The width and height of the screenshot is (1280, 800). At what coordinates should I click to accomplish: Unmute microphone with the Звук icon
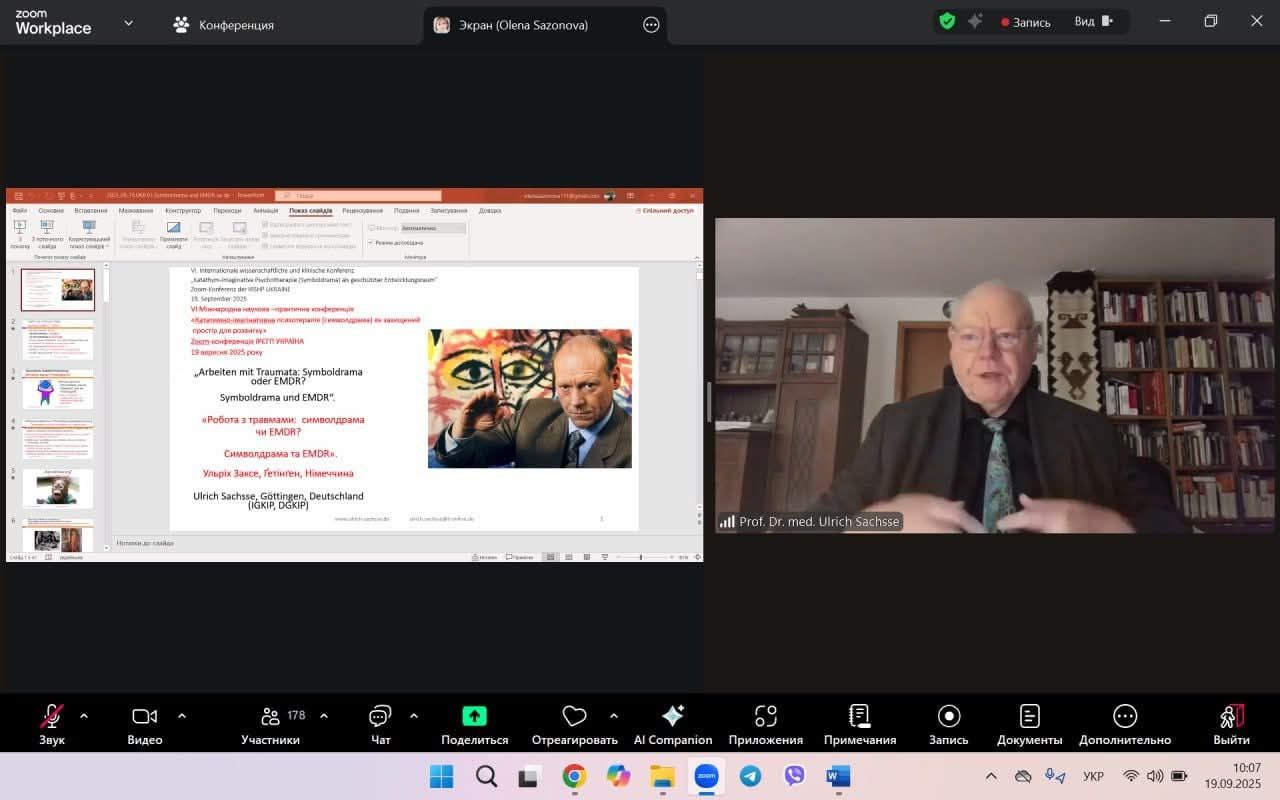click(51, 716)
